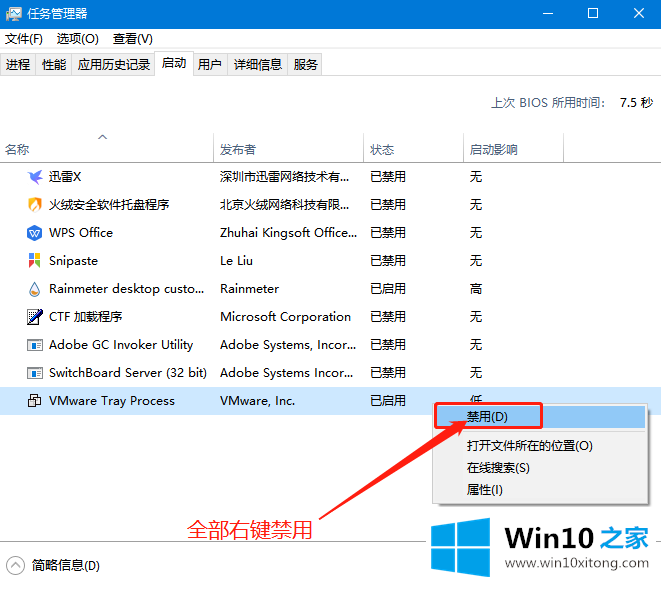
Task: Select Rainmeter desktop custo... entry
Action: (x=126, y=289)
